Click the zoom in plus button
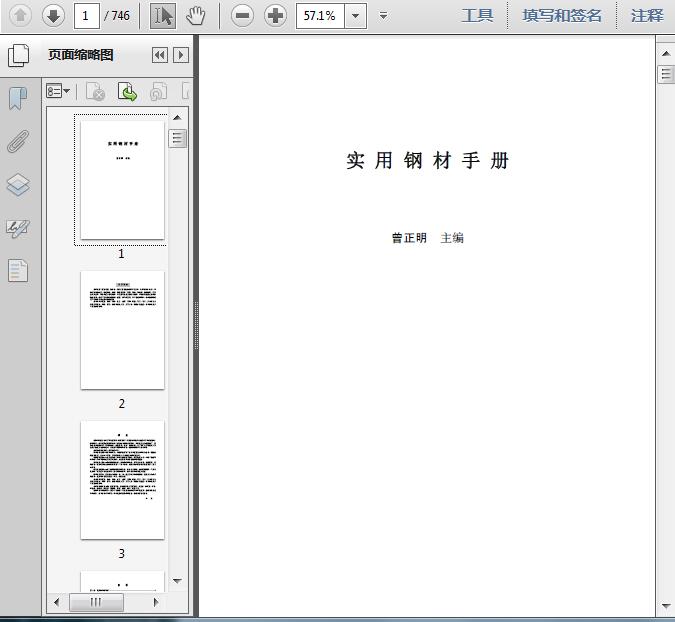The image size is (675, 622). click(275, 15)
